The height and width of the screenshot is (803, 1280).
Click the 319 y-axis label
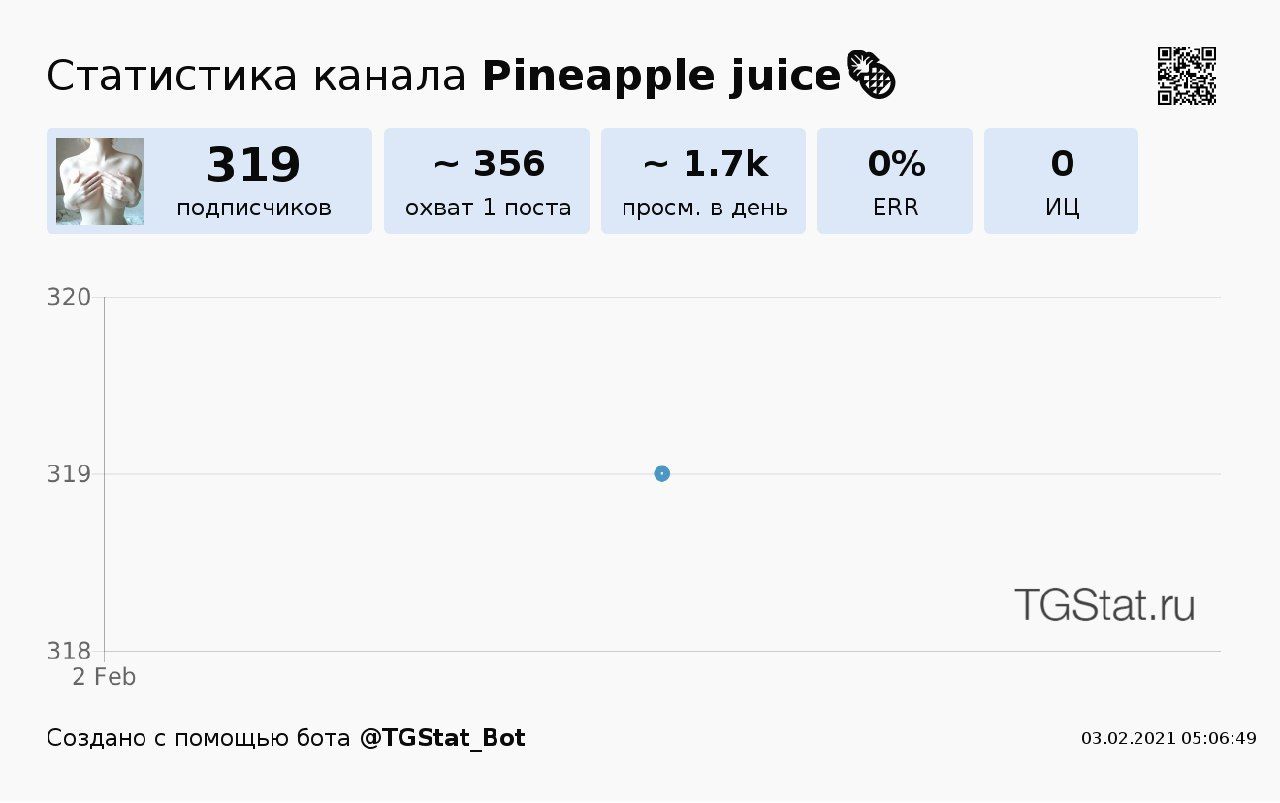coord(69,473)
